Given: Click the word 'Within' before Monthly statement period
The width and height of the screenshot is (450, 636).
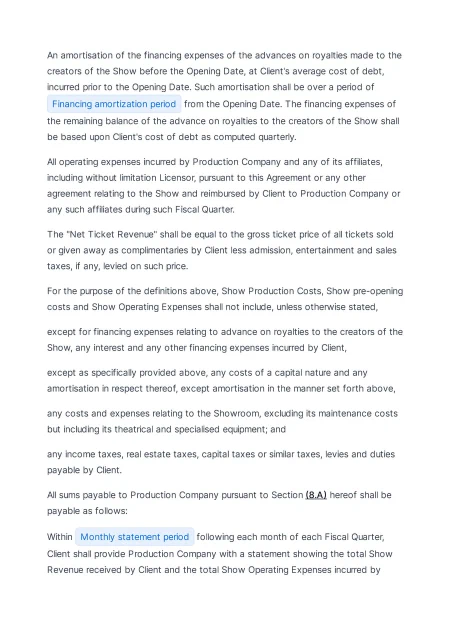Looking at the screenshot, I should [x=60, y=537].
